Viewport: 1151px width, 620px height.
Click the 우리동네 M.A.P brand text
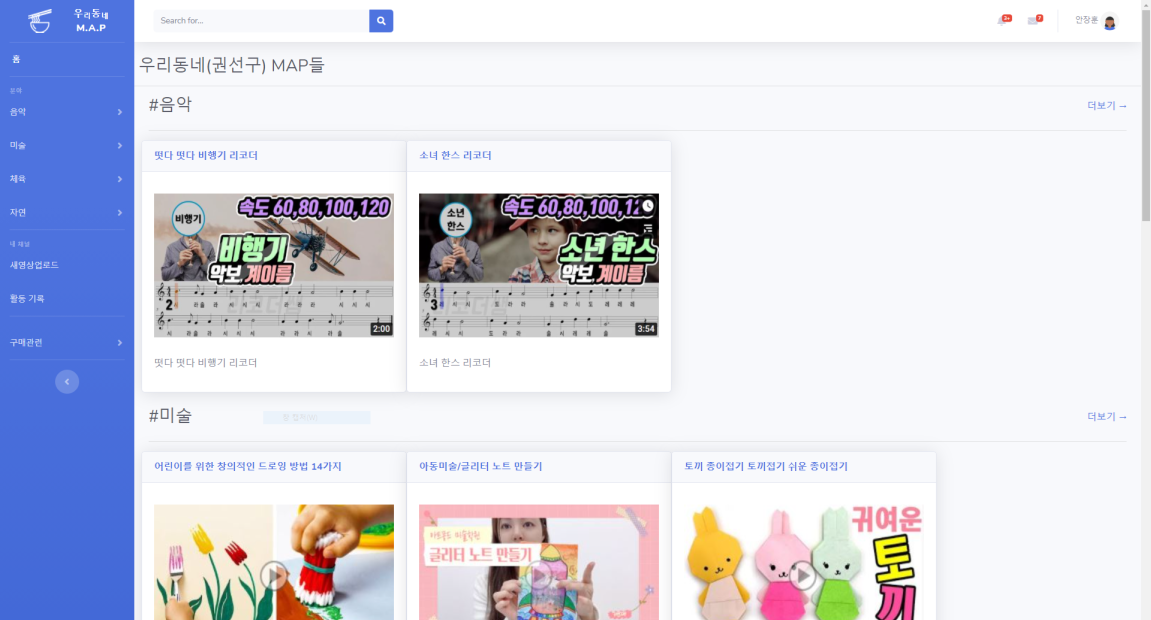coord(91,21)
